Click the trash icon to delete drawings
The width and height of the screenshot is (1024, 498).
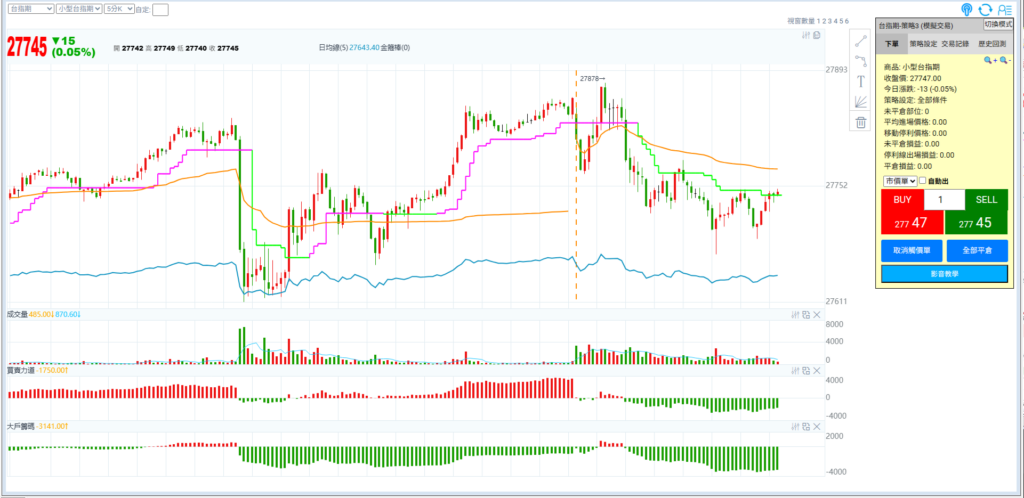860,122
